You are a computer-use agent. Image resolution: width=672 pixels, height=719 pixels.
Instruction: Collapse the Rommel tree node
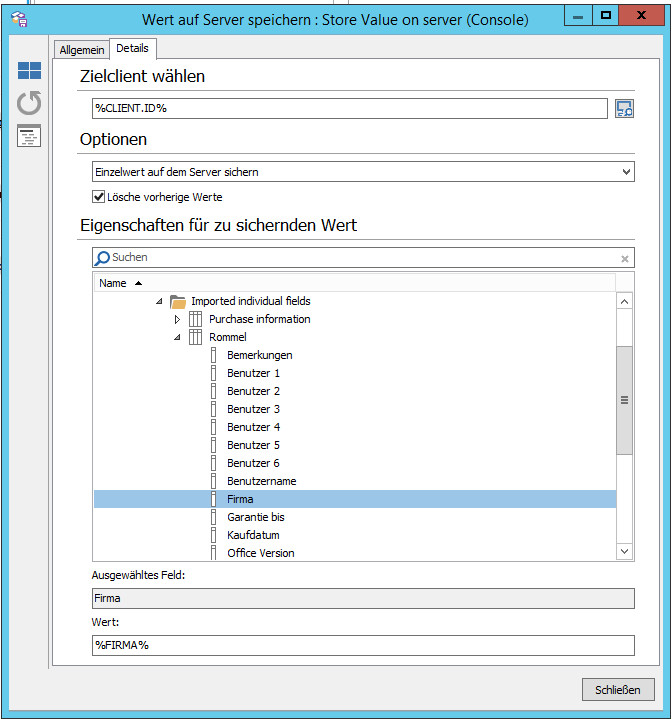point(177,338)
